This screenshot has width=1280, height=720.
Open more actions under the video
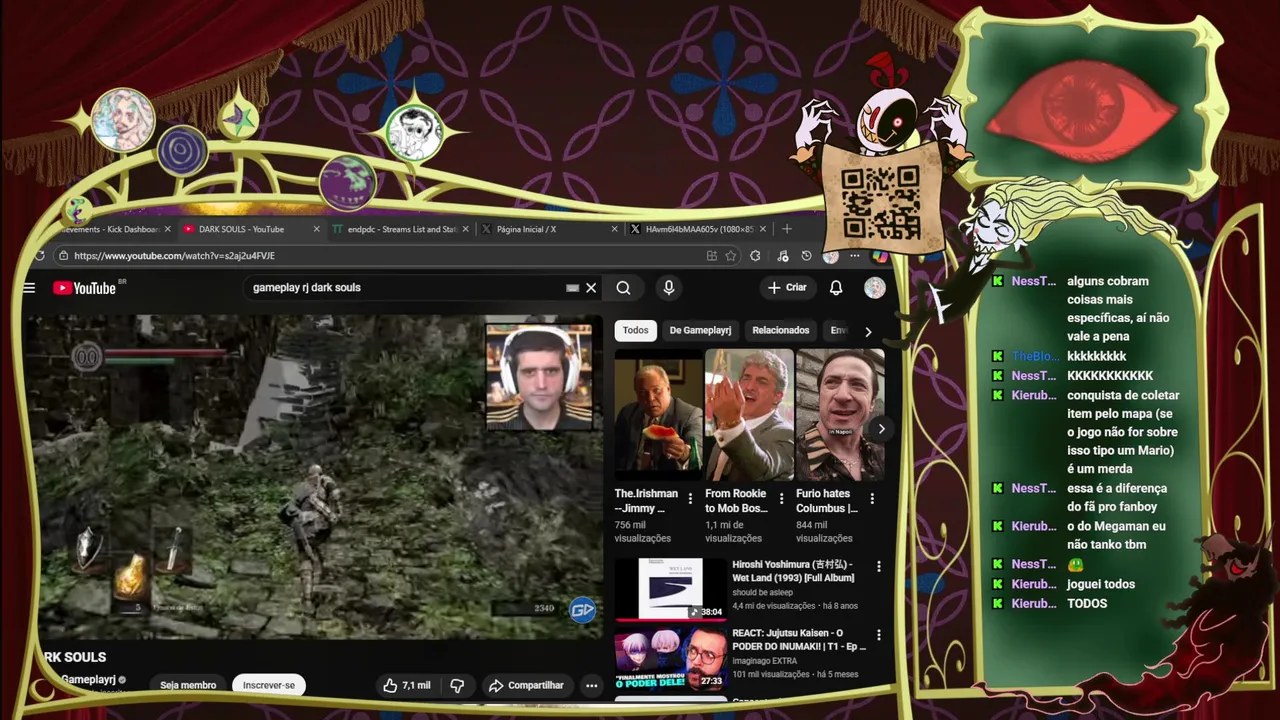(592, 685)
